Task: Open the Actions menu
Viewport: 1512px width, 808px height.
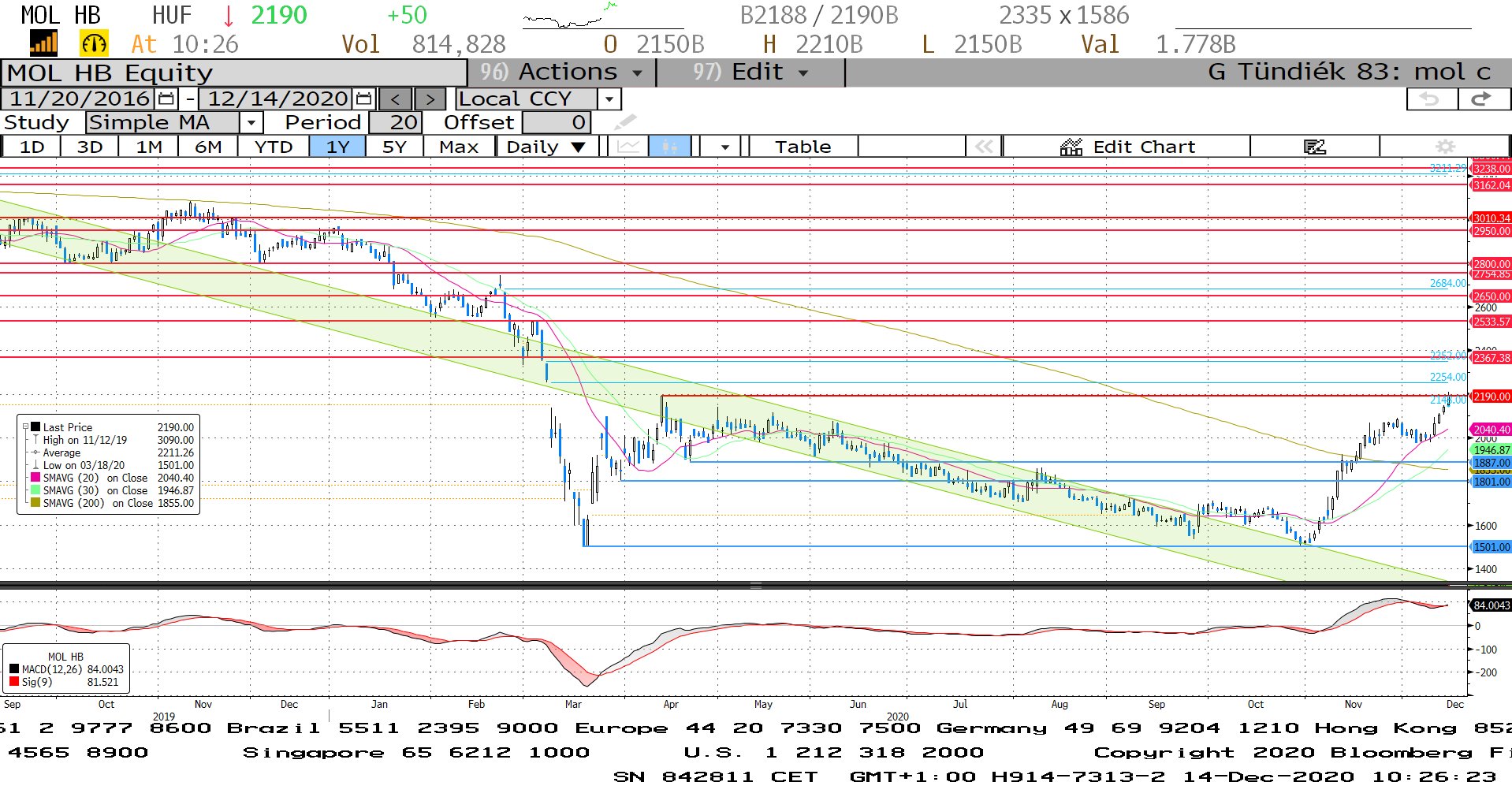Action: pyautogui.click(x=561, y=73)
